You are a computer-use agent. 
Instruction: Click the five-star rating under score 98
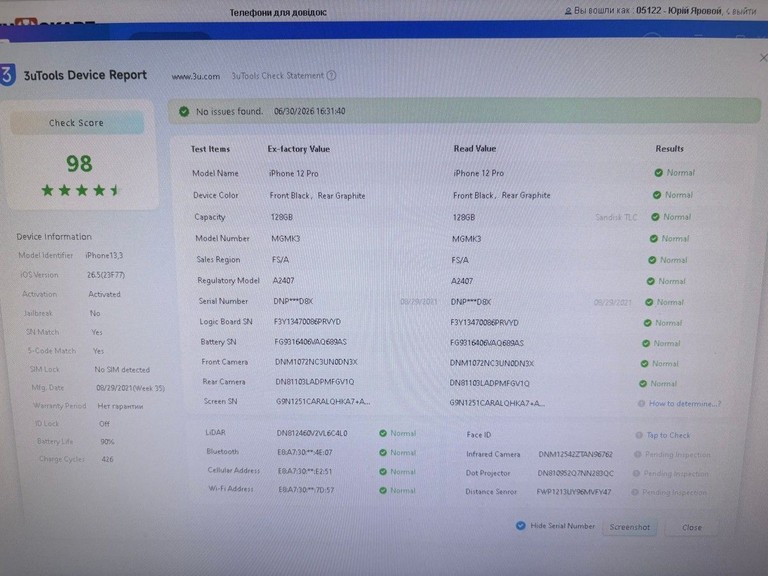[x=81, y=190]
